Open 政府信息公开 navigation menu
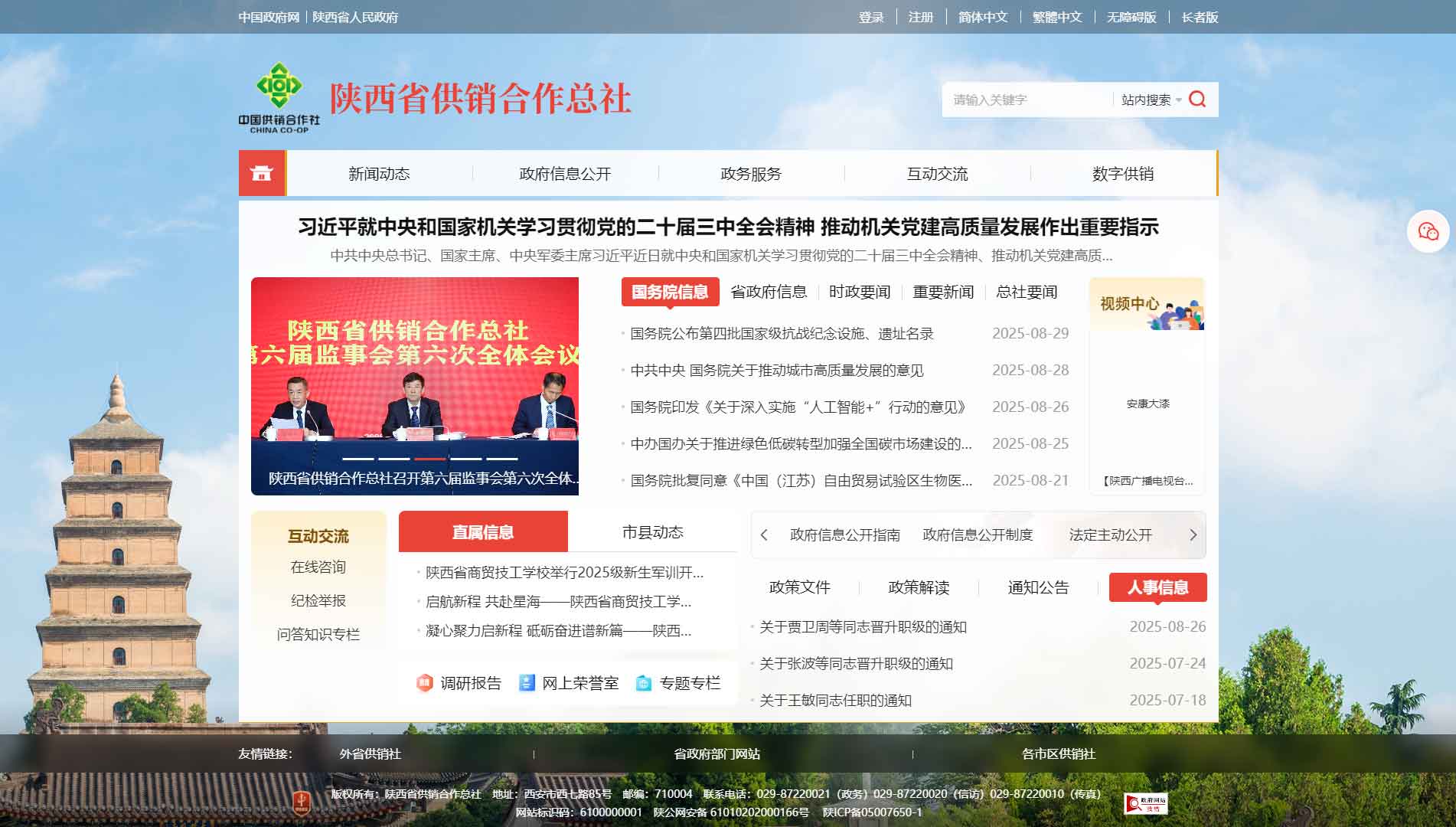Image resolution: width=1456 pixels, height=827 pixels. [x=565, y=174]
